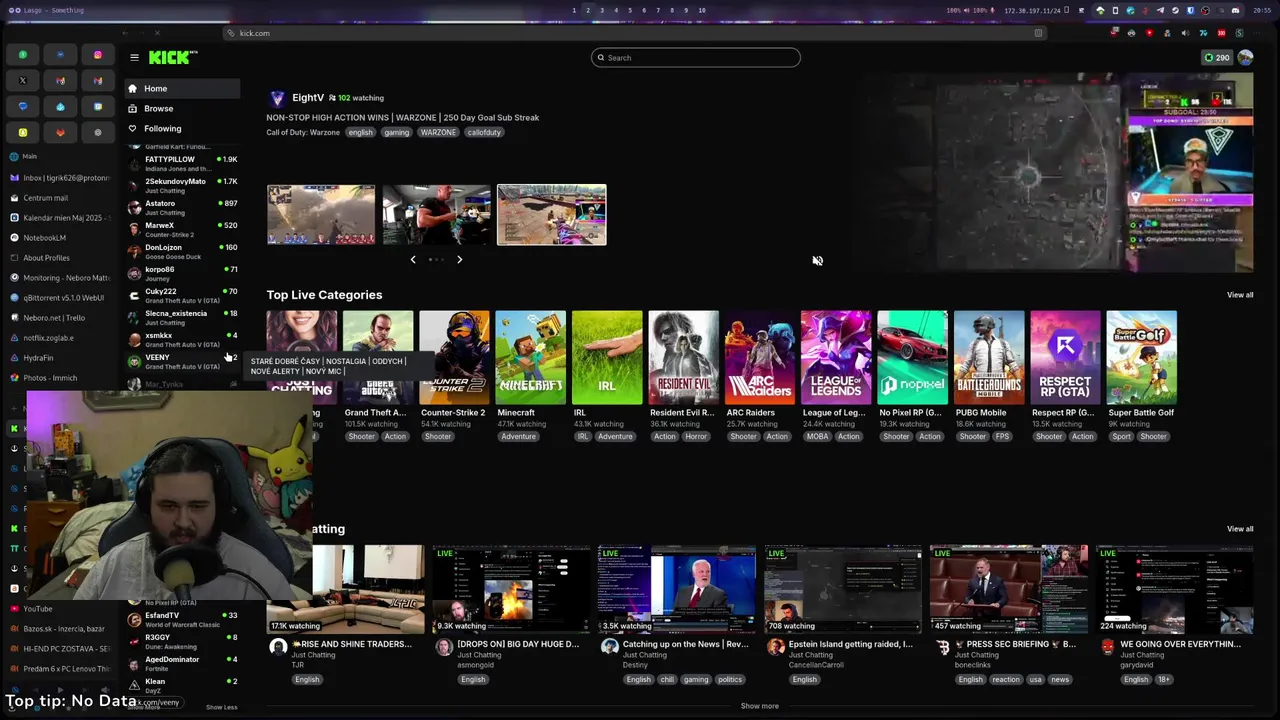Viewport: 1280px width, 720px height.
Task: Open NotebookLM browser tab
Action: tap(60, 238)
